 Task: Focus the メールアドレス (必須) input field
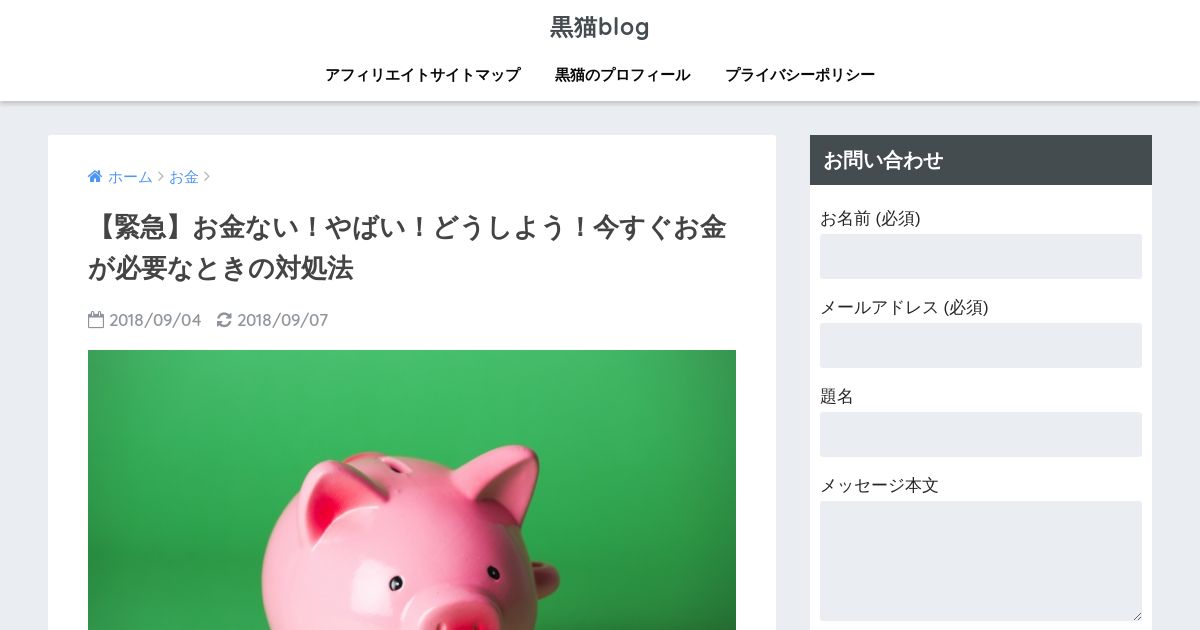point(981,346)
